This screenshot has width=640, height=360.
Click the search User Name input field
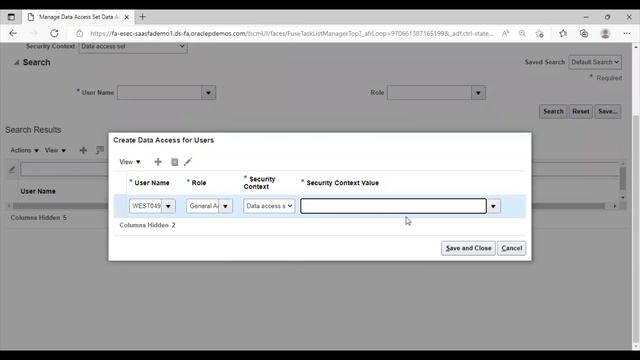[160, 93]
